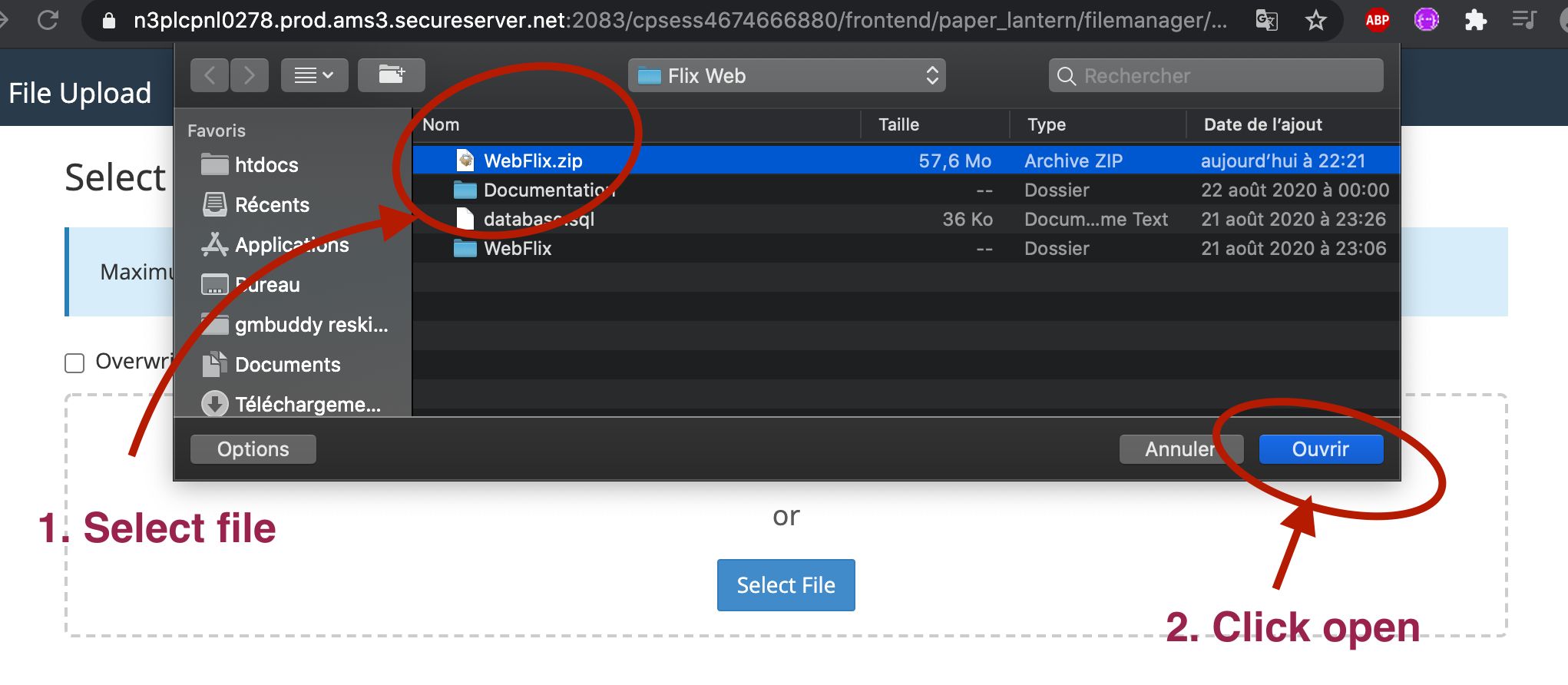Open the media queue control icon
Viewport: 1568px width, 685px height.
pos(1523,20)
